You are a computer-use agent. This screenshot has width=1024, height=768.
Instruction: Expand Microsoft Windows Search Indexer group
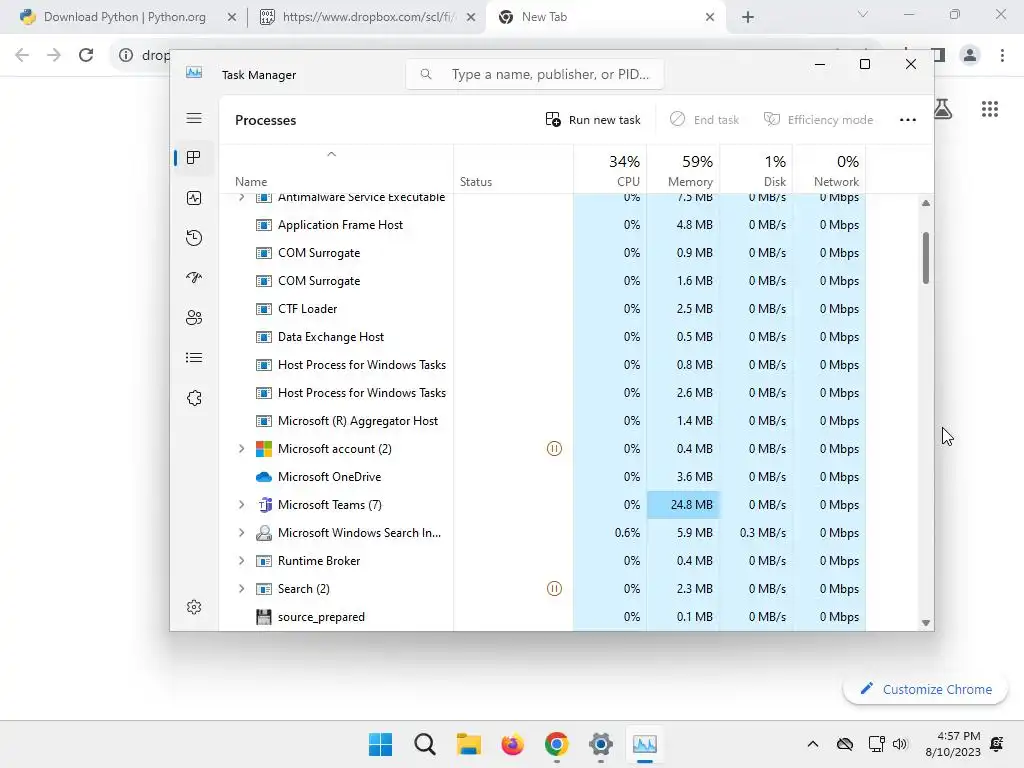coord(242,533)
